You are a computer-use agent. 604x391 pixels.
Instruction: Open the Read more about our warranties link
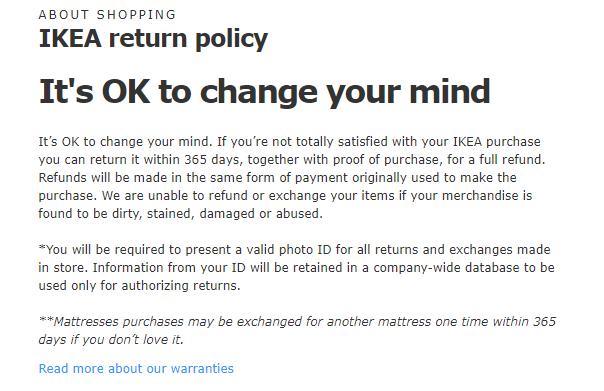pos(136,369)
